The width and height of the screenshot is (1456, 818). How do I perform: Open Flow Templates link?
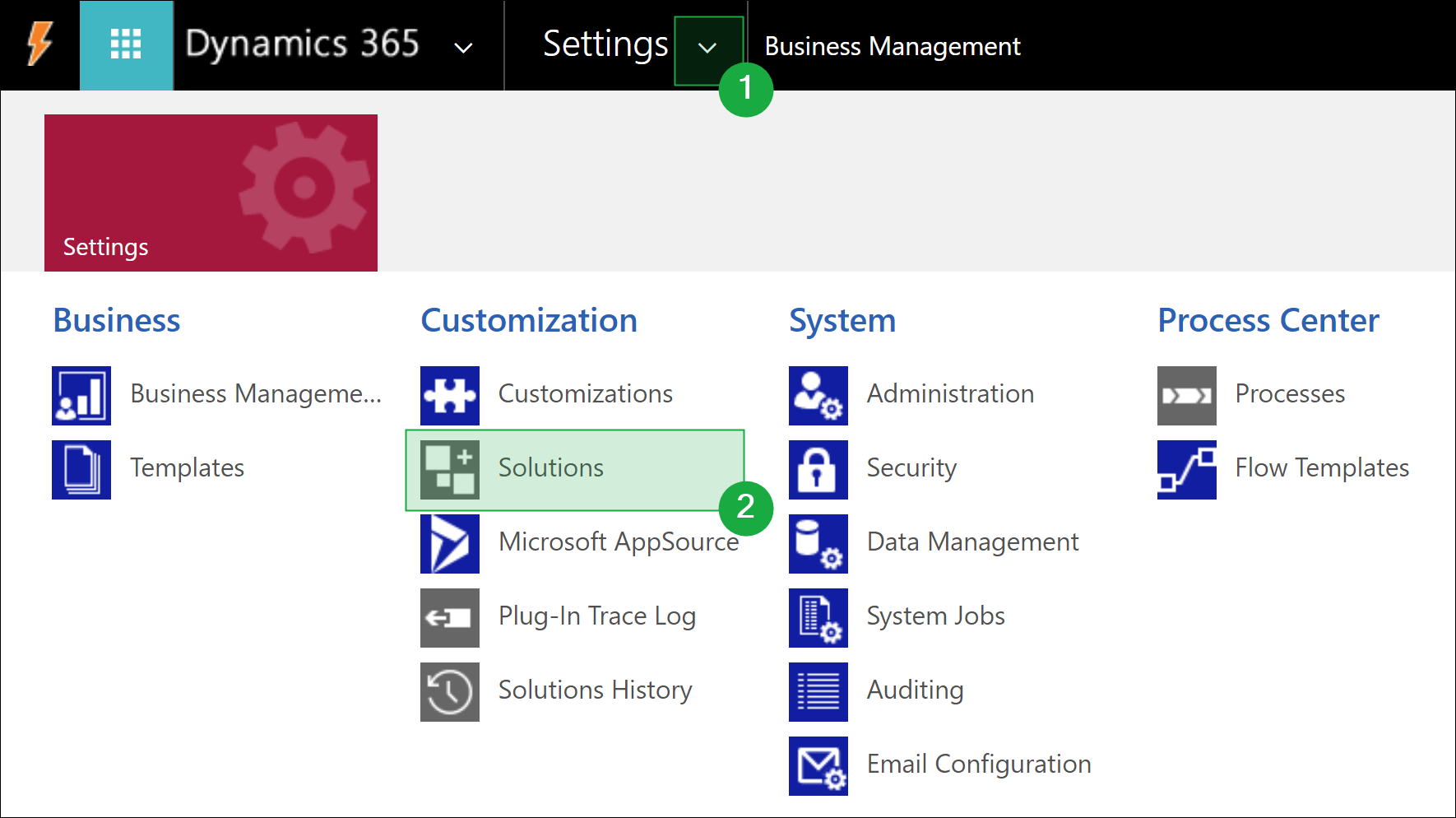[x=1322, y=468]
